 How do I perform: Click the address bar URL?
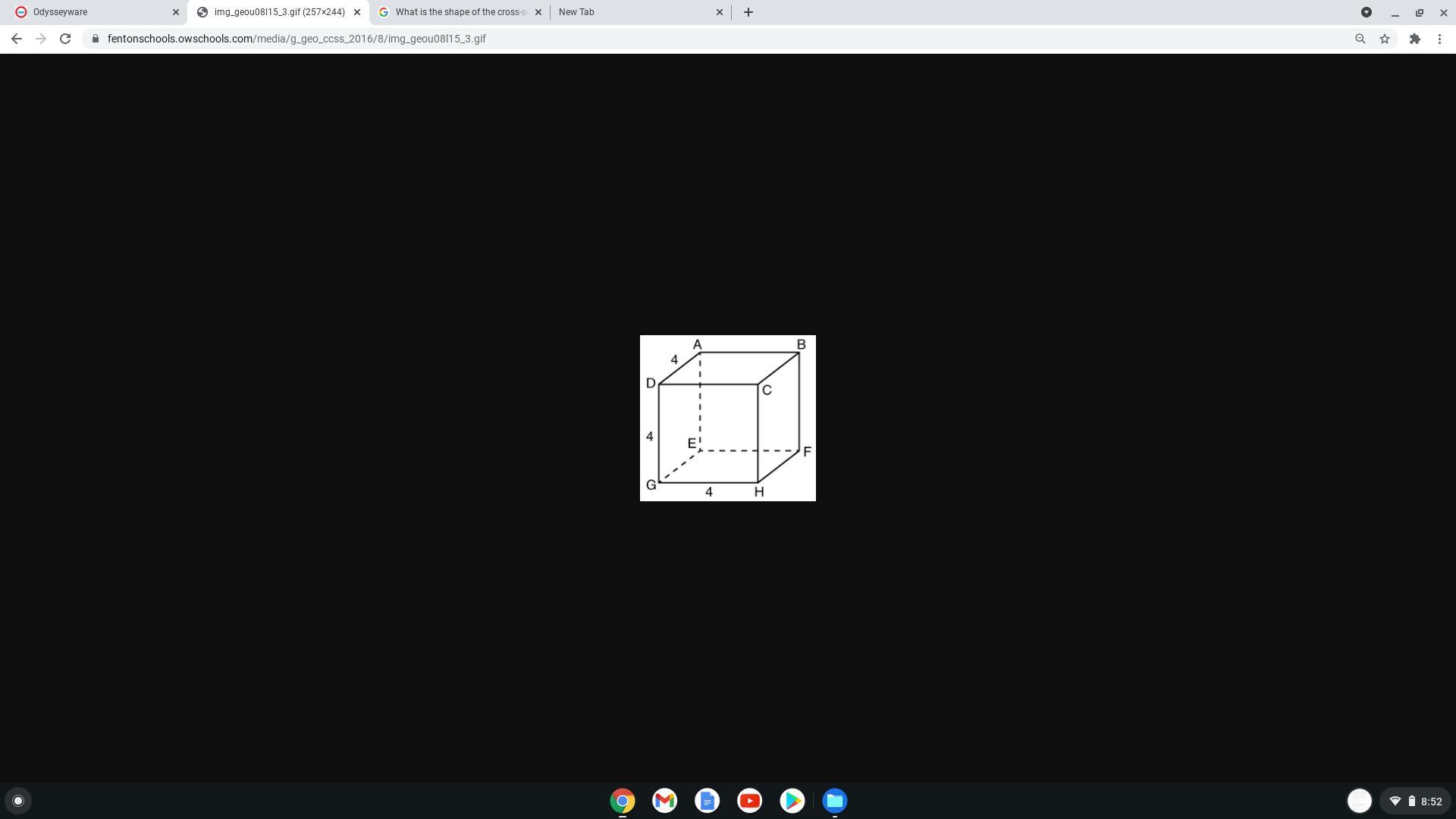click(296, 39)
